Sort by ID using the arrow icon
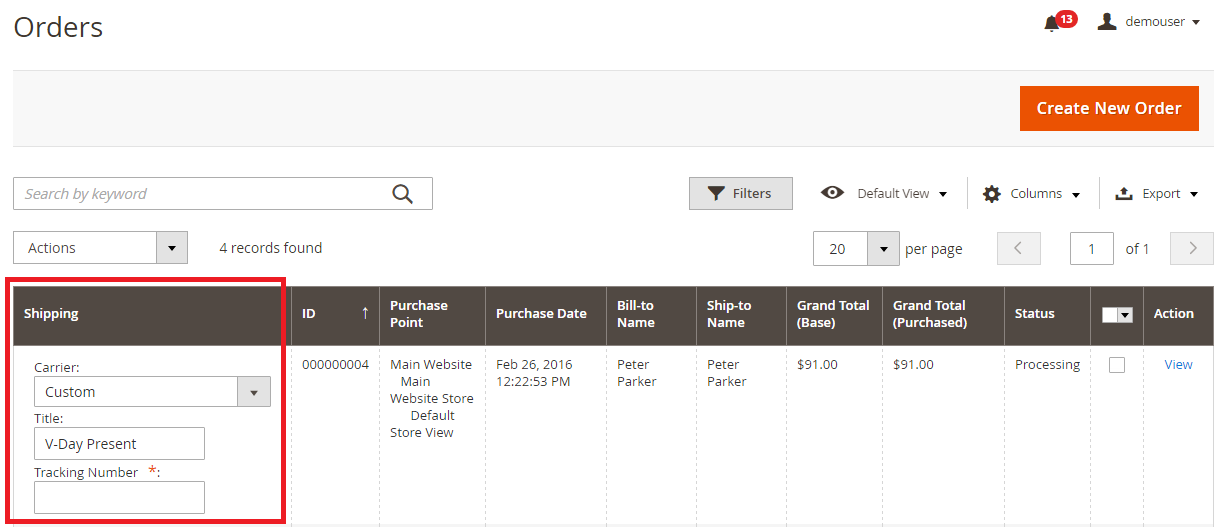The width and height of the screenshot is (1225, 527). [365, 313]
